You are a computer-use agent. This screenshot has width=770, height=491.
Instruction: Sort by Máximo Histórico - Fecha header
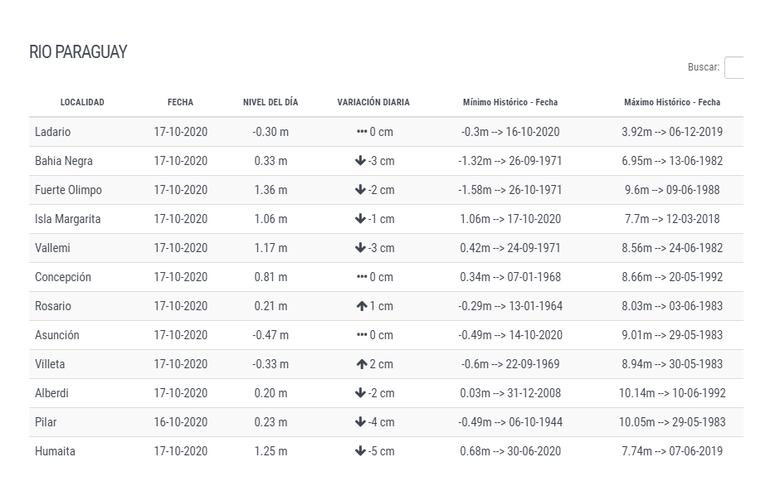point(672,102)
